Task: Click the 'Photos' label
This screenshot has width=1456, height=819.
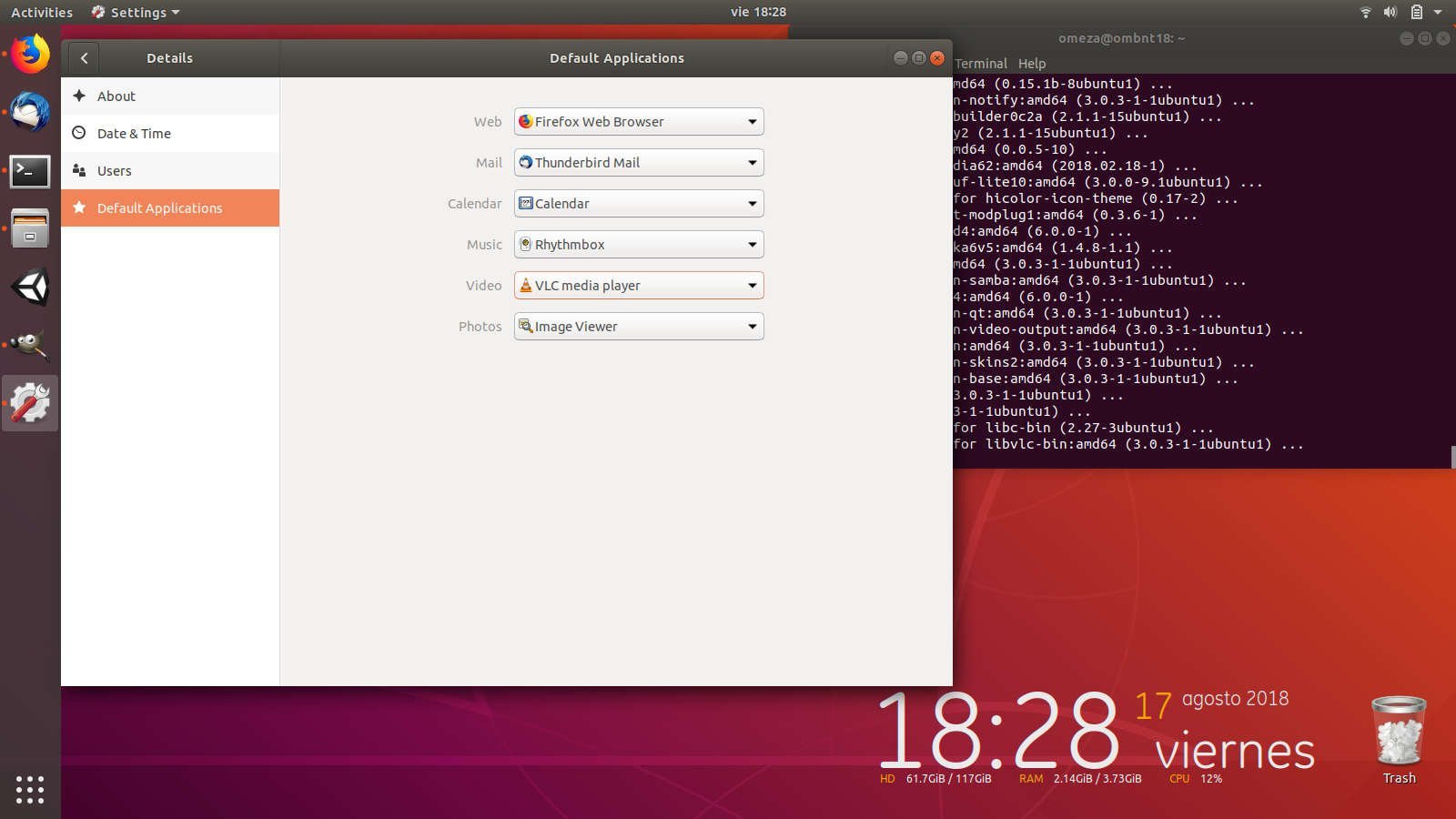Action: point(480,327)
